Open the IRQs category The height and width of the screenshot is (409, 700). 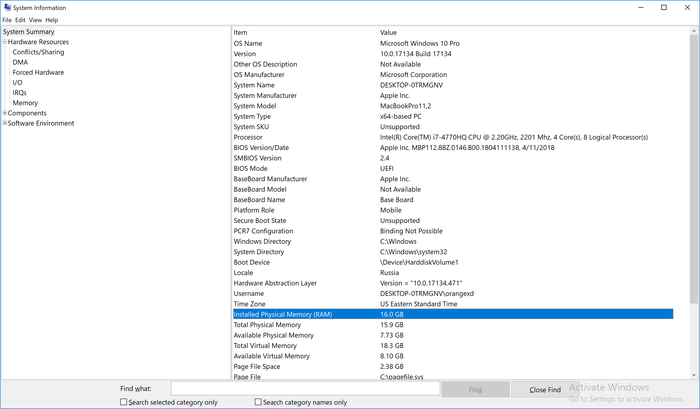[x=20, y=93]
